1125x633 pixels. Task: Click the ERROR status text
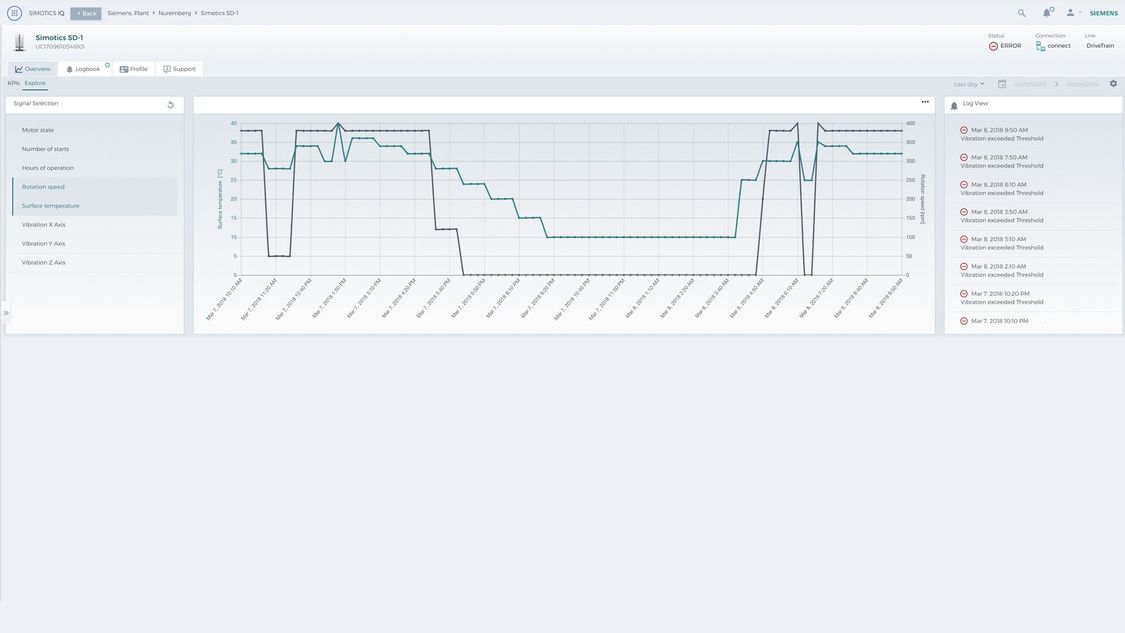(x=1010, y=46)
